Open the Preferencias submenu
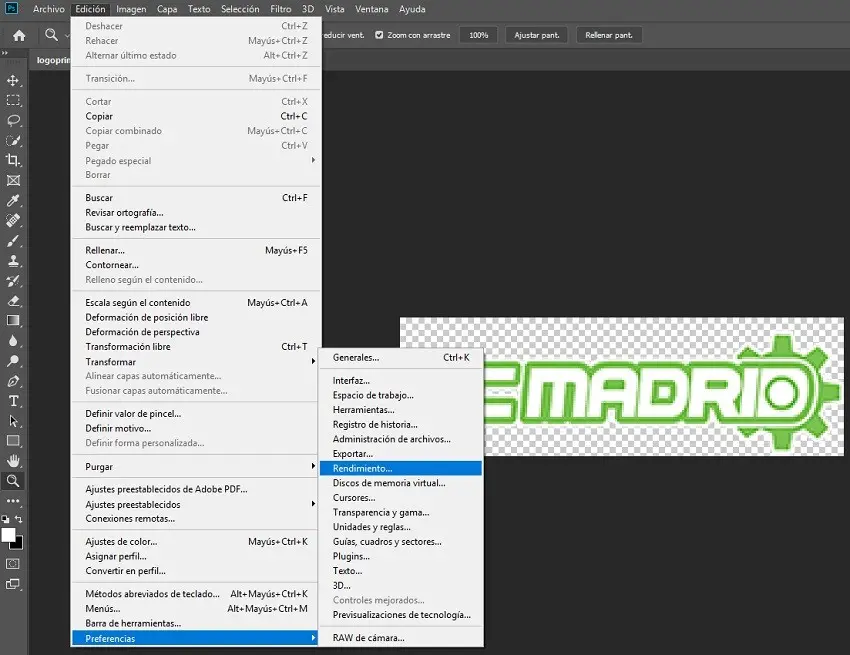 coord(195,638)
